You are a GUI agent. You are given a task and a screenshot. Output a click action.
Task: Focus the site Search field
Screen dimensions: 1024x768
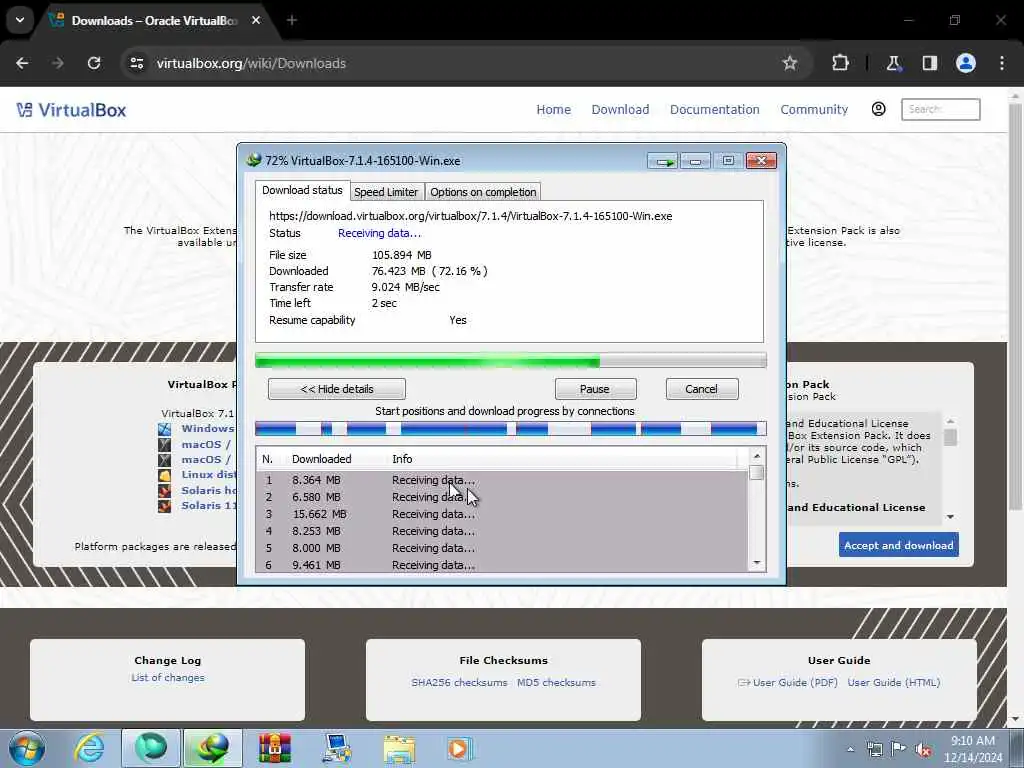coord(940,110)
